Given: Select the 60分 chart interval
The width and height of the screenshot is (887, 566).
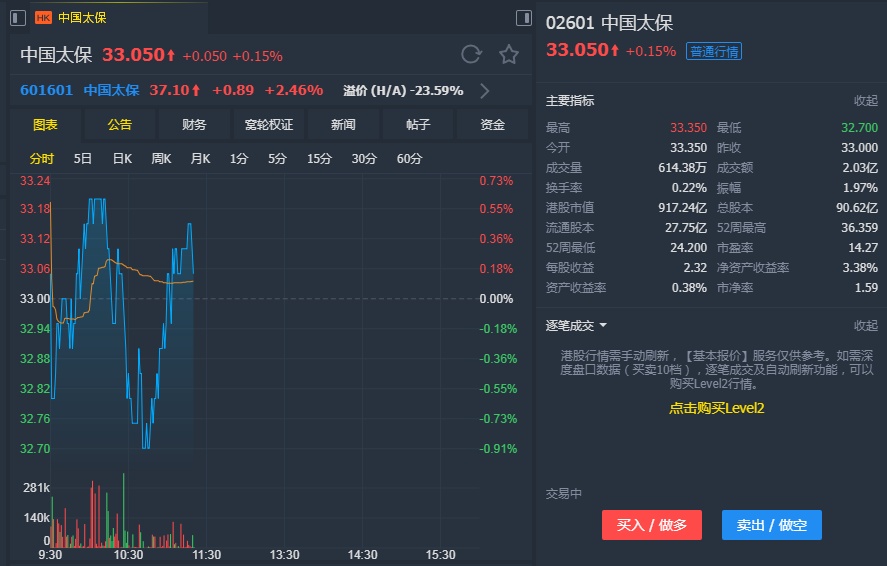Looking at the screenshot, I should click(409, 158).
